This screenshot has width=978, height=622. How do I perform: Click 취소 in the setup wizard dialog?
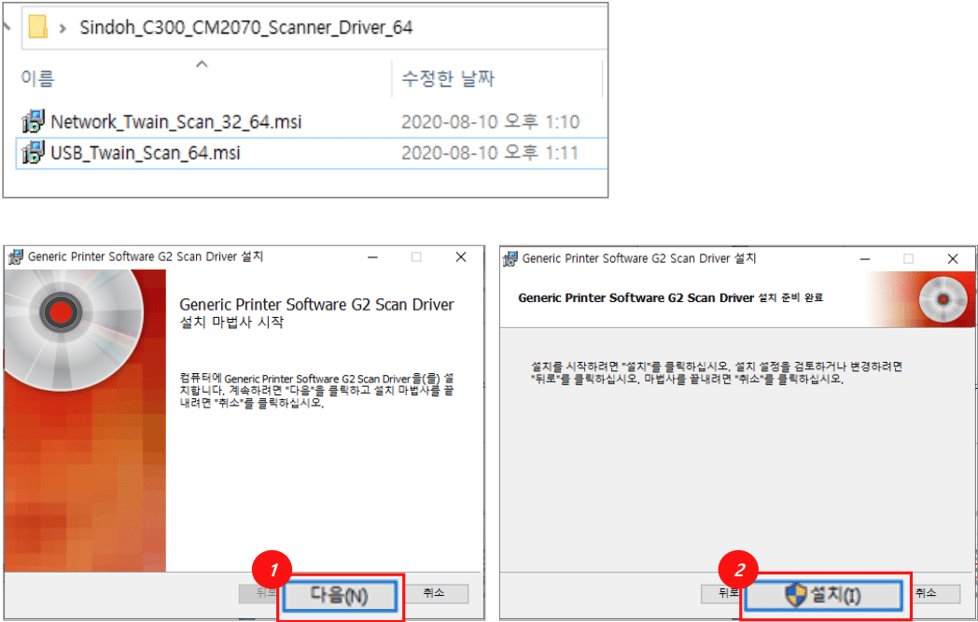437,593
